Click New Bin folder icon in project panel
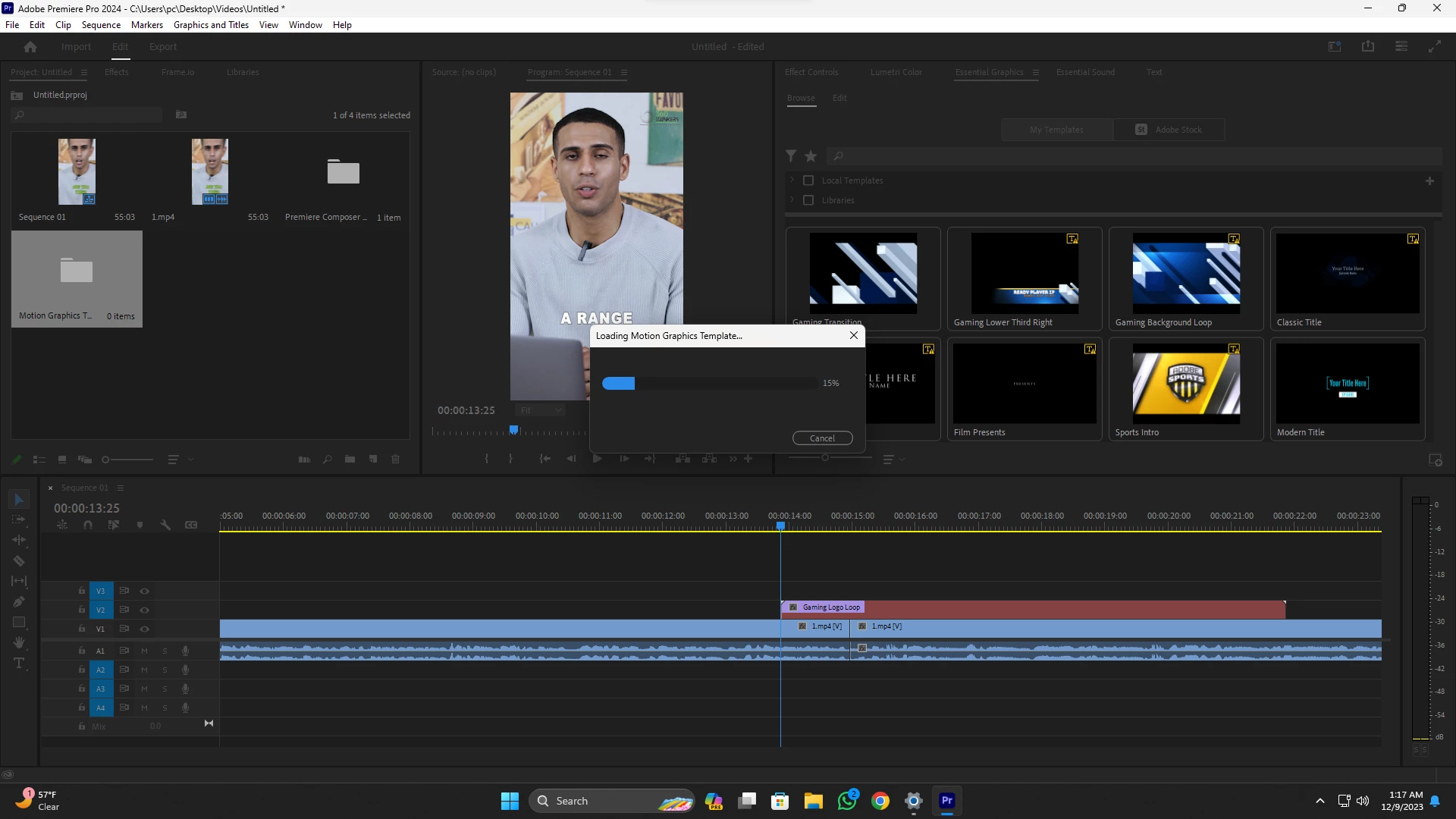1456x819 pixels. point(350,460)
